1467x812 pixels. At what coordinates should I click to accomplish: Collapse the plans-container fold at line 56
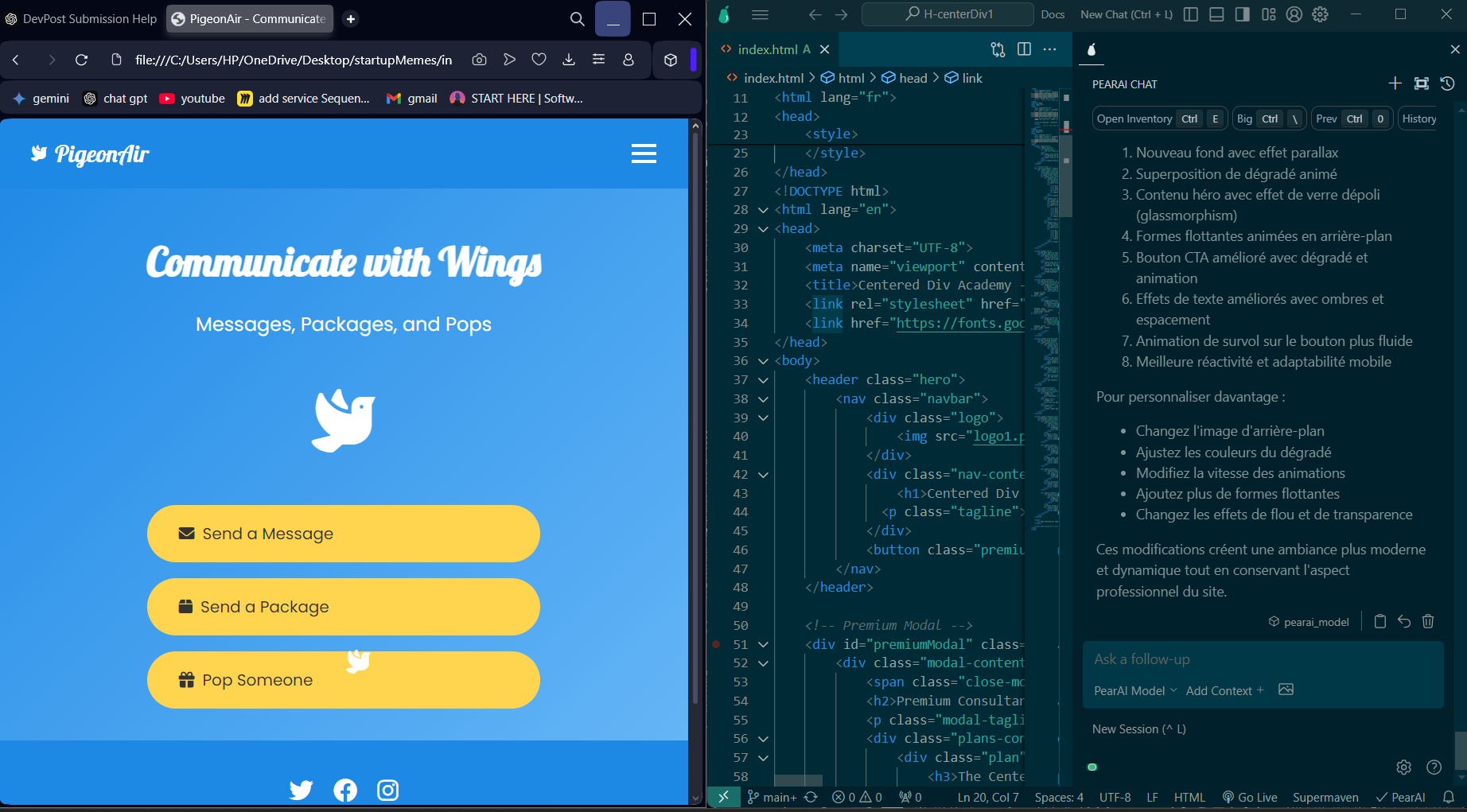coord(763,739)
